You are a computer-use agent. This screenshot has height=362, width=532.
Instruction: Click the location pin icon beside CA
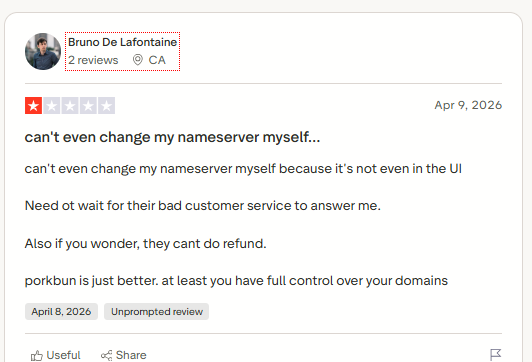137,60
